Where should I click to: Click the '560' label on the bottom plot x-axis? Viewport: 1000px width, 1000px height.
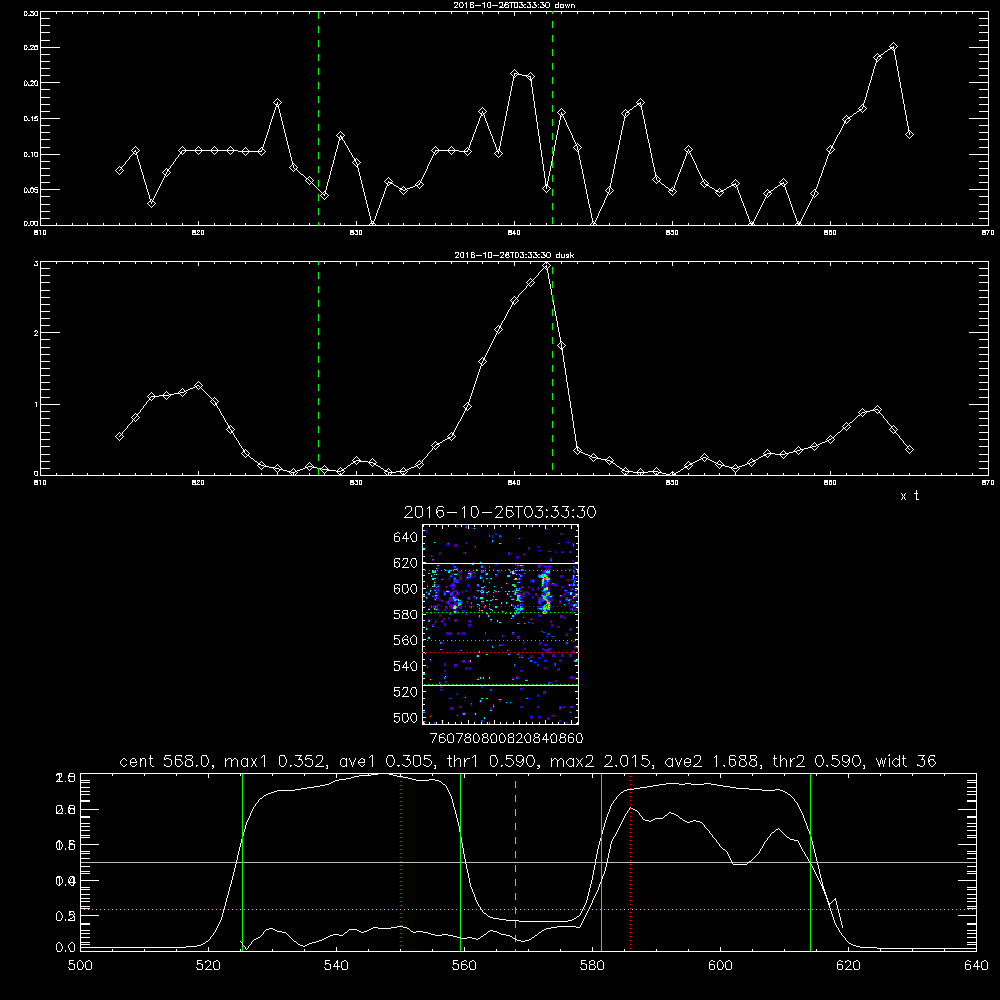(464, 966)
